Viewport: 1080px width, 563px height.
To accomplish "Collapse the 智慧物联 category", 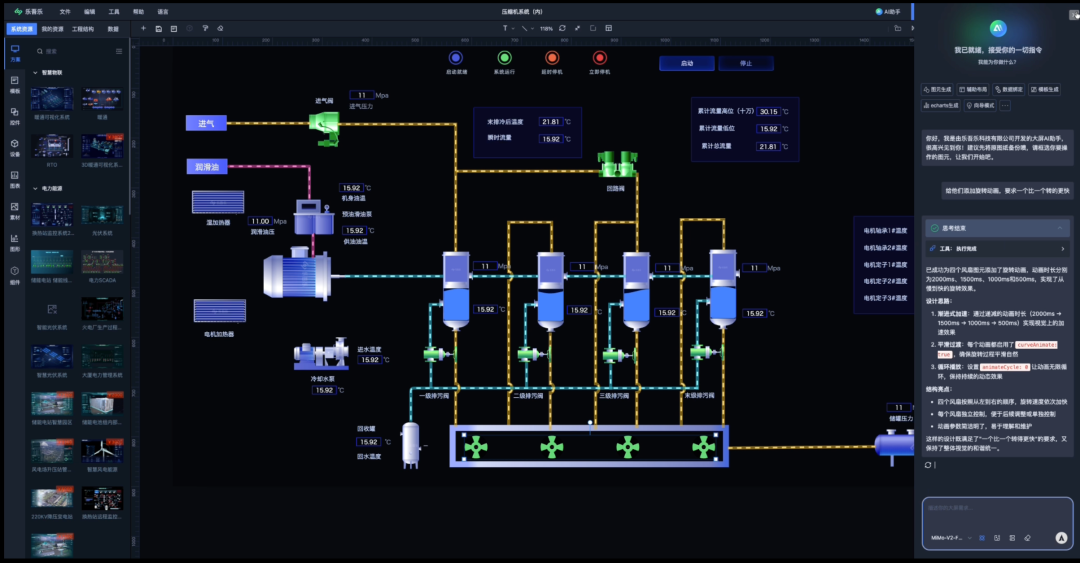I will [35, 72].
